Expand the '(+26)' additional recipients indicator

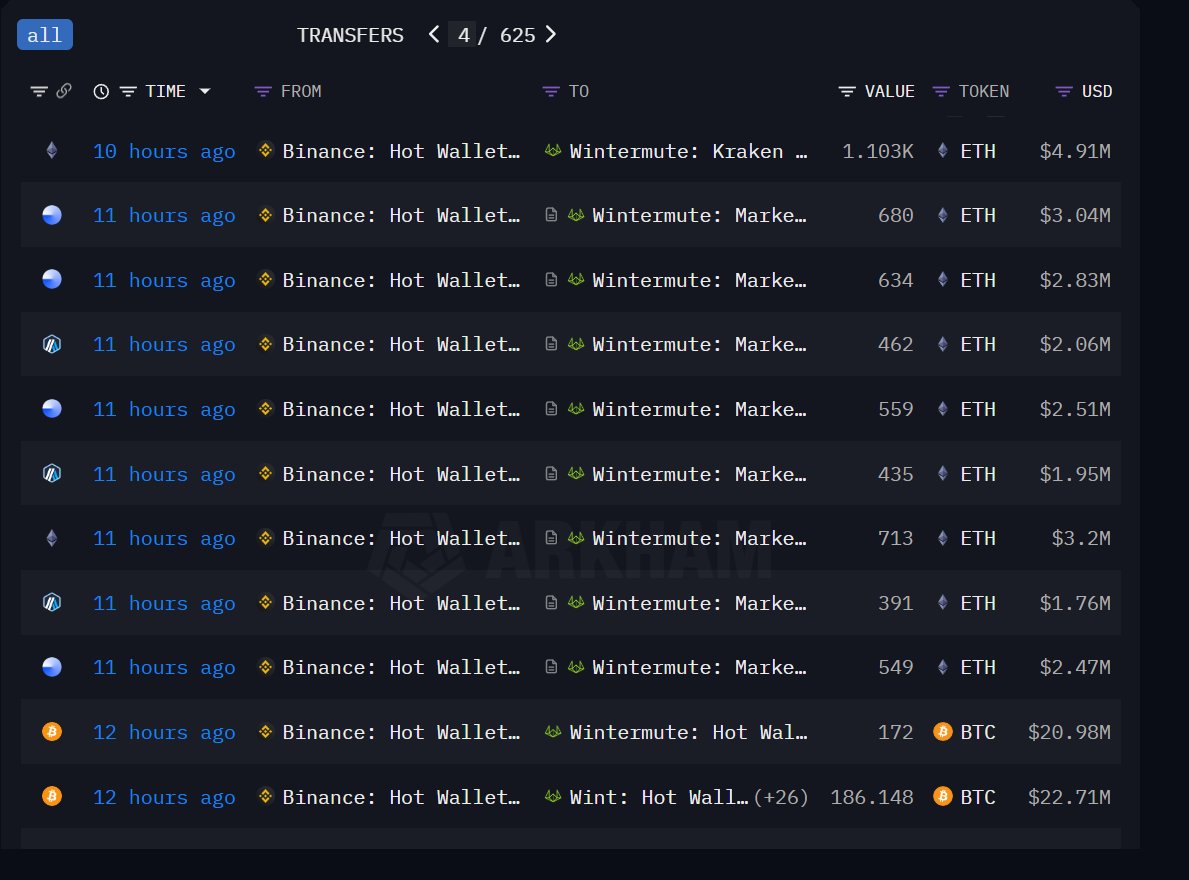pyautogui.click(x=781, y=797)
